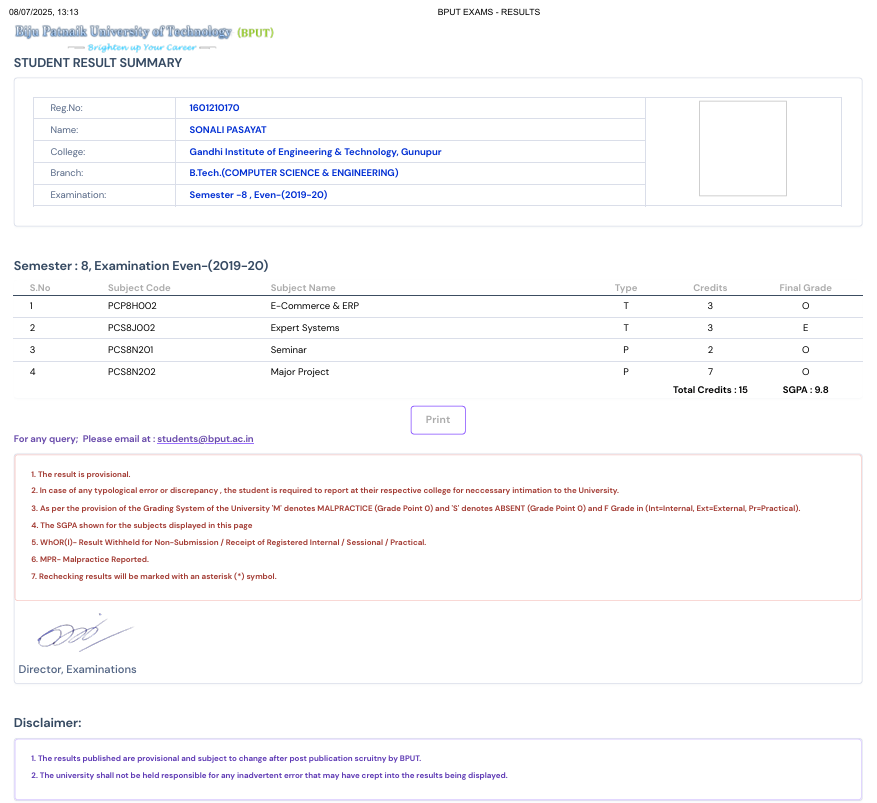Click the Final Grade column header
This screenshot has height=803, width=877.
tap(805, 288)
